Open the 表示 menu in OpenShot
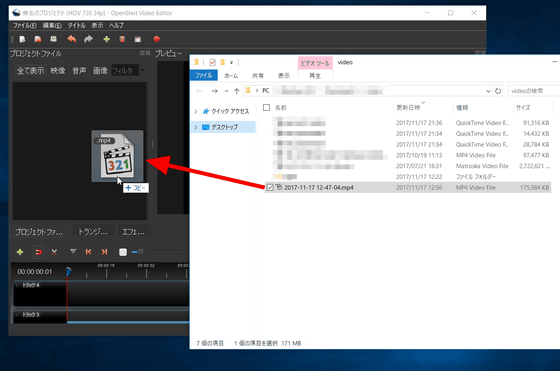Screen dimensions: 560x371 pyautogui.click(x=98, y=25)
